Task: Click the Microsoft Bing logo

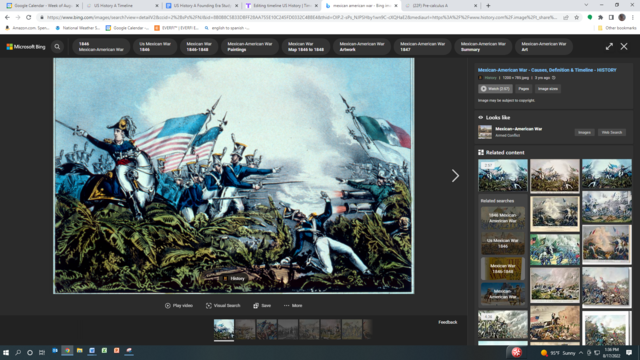Action: (26, 47)
